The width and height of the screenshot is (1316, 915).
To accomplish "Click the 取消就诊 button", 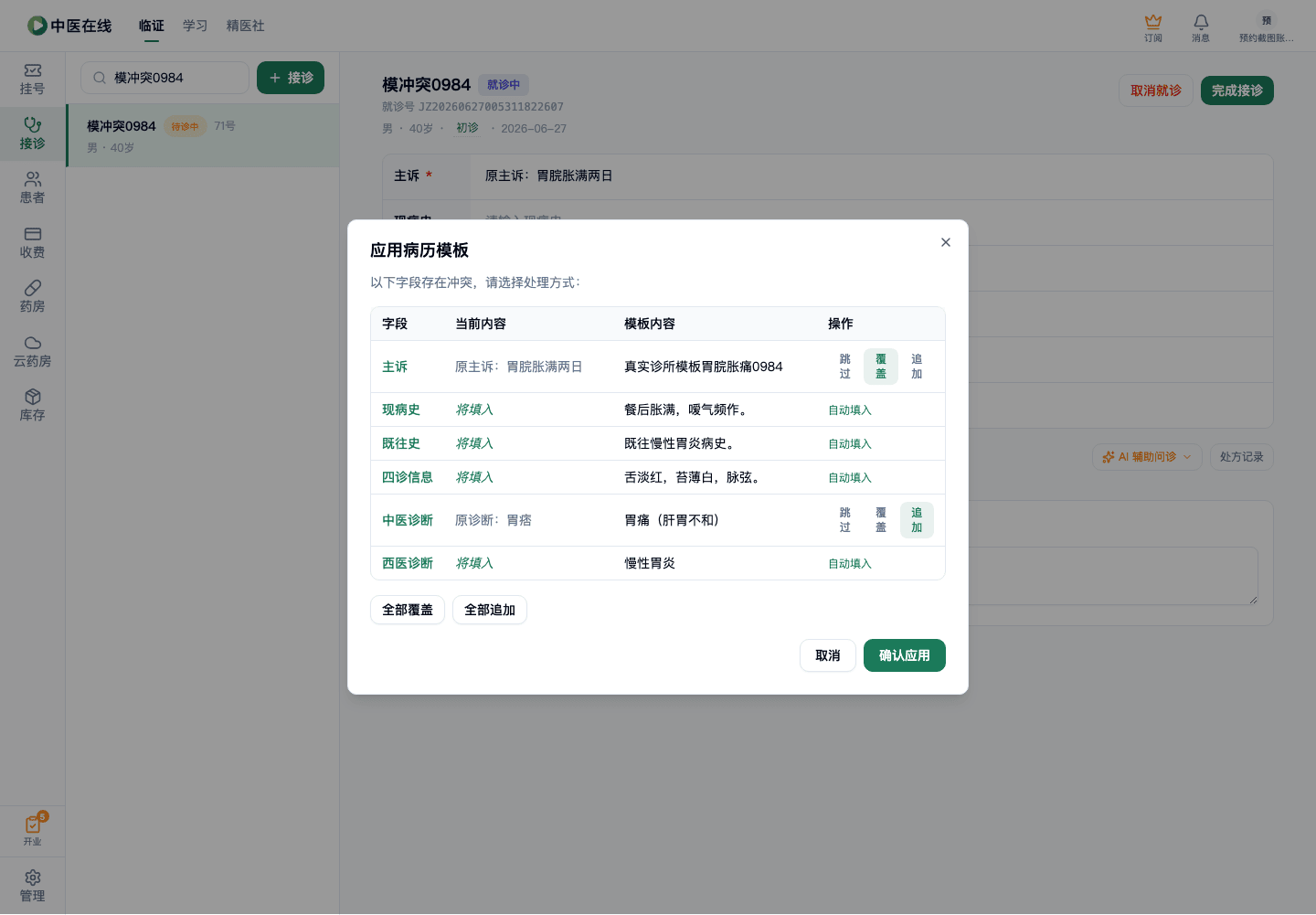I will 1156,90.
